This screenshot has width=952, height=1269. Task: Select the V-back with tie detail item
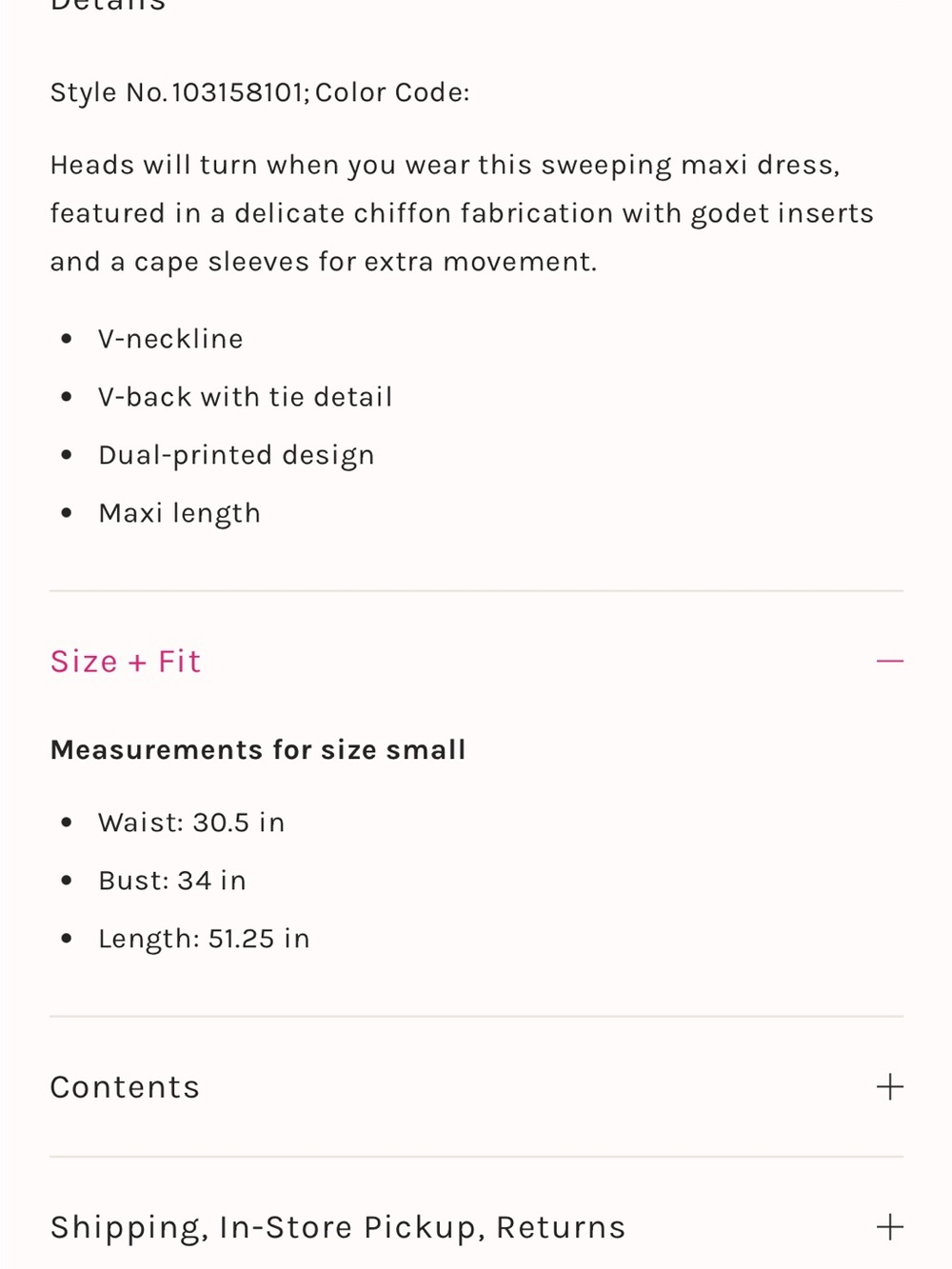point(246,397)
